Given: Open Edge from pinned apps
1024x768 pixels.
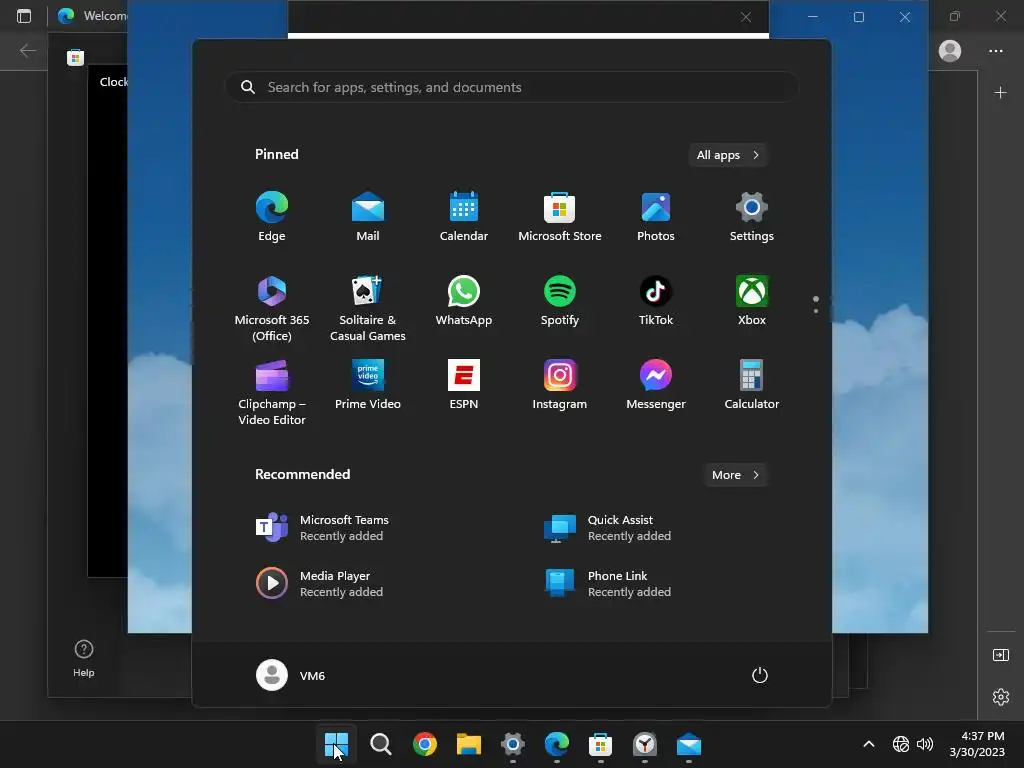Looking at the screenshot, I should pyautogui.click(x=272, y=217).
